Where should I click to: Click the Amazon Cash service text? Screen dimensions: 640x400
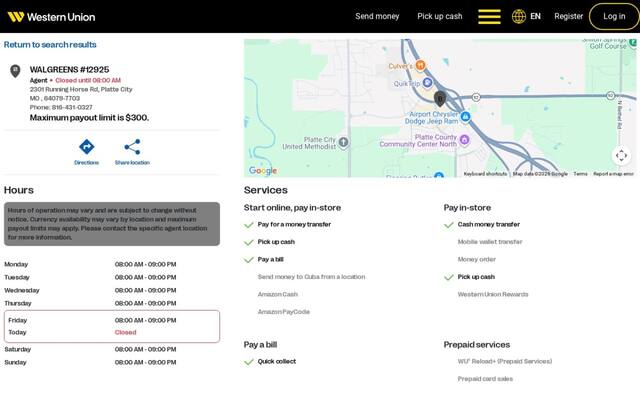[278, 294]
